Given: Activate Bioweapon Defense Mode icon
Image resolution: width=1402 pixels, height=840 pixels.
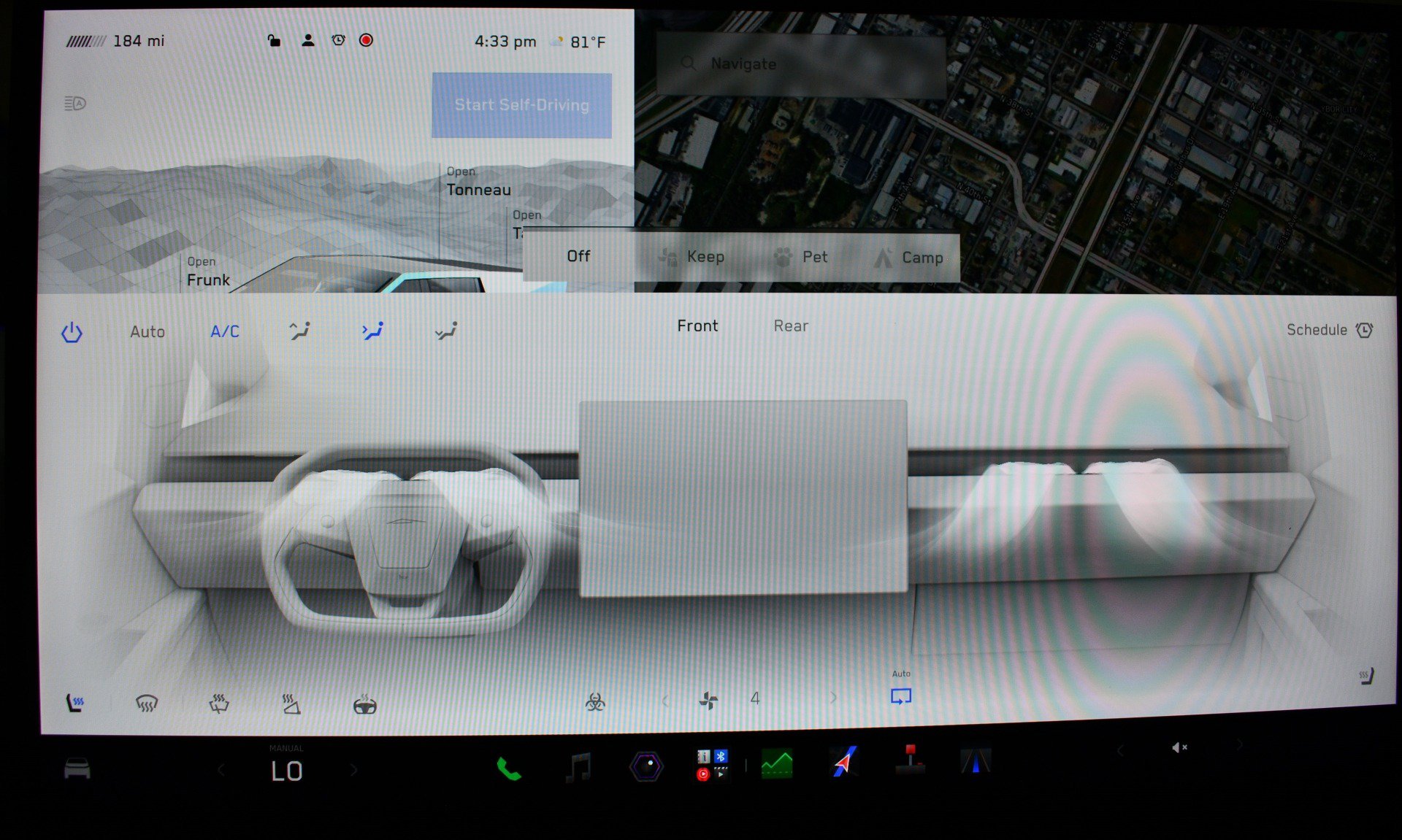Looking at the screenshot, I should point(595,702).
